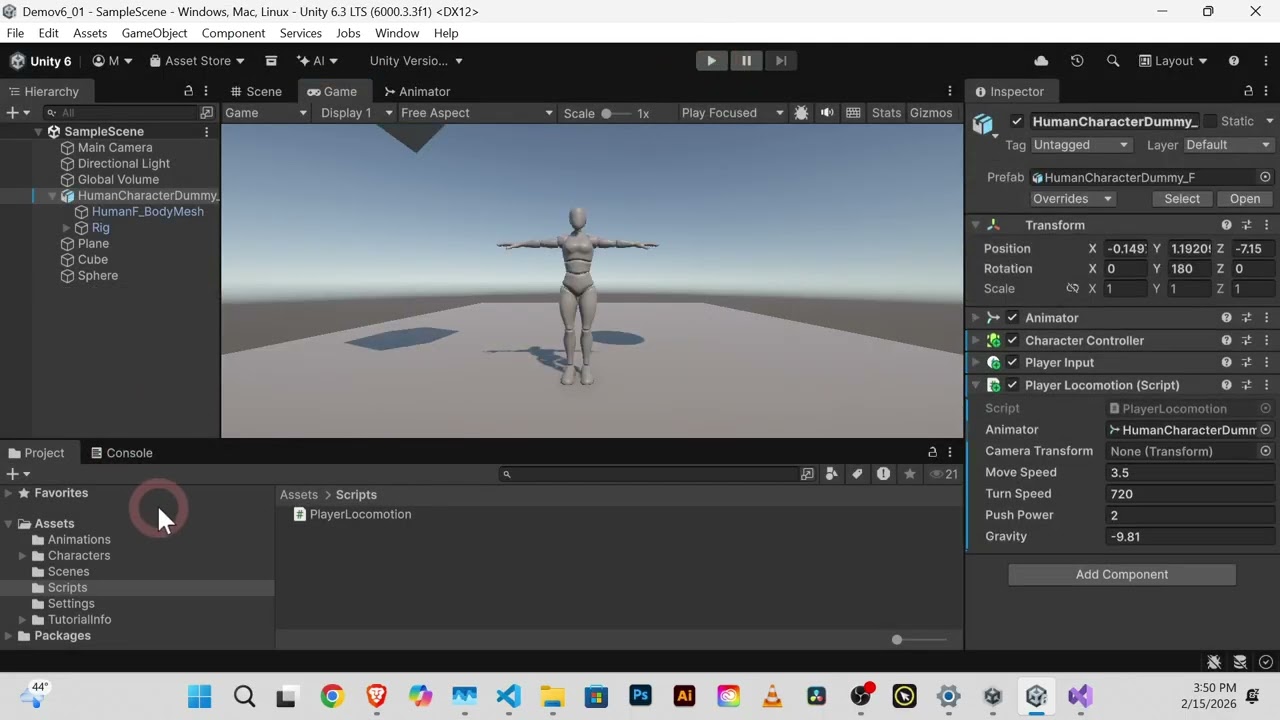Open Animator component presets icon

1247,318
